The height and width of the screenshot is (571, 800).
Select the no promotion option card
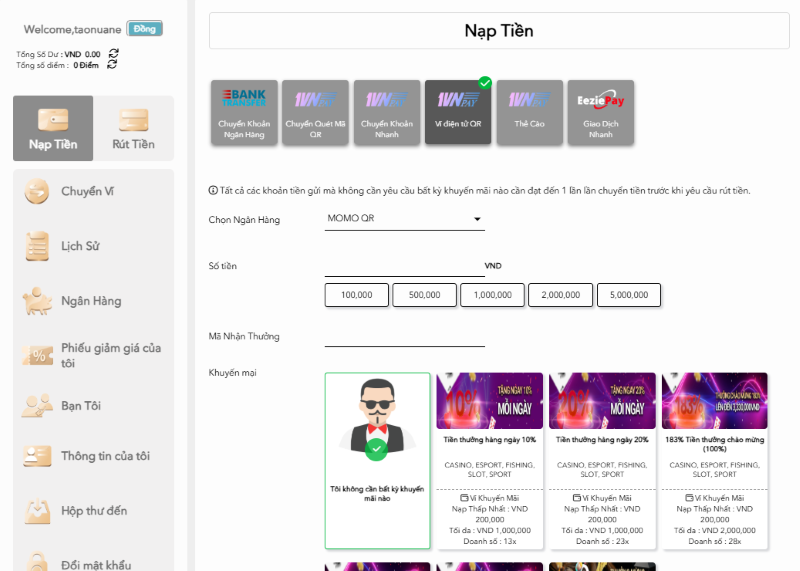377,460
